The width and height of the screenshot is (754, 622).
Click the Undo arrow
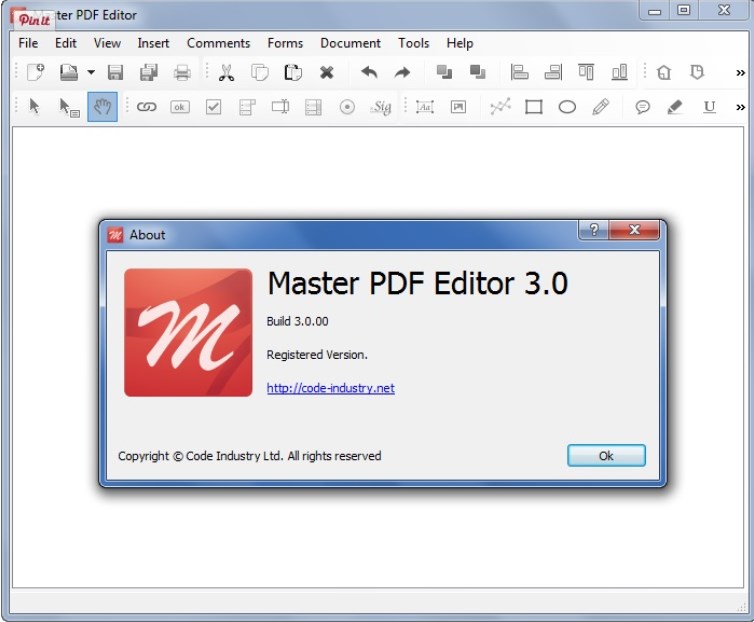[x=369, y=73]
